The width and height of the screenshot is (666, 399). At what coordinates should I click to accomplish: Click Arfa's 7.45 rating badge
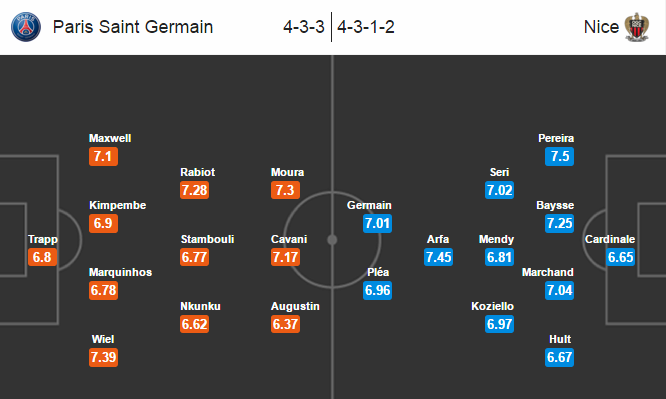click(x=438, y=257)
